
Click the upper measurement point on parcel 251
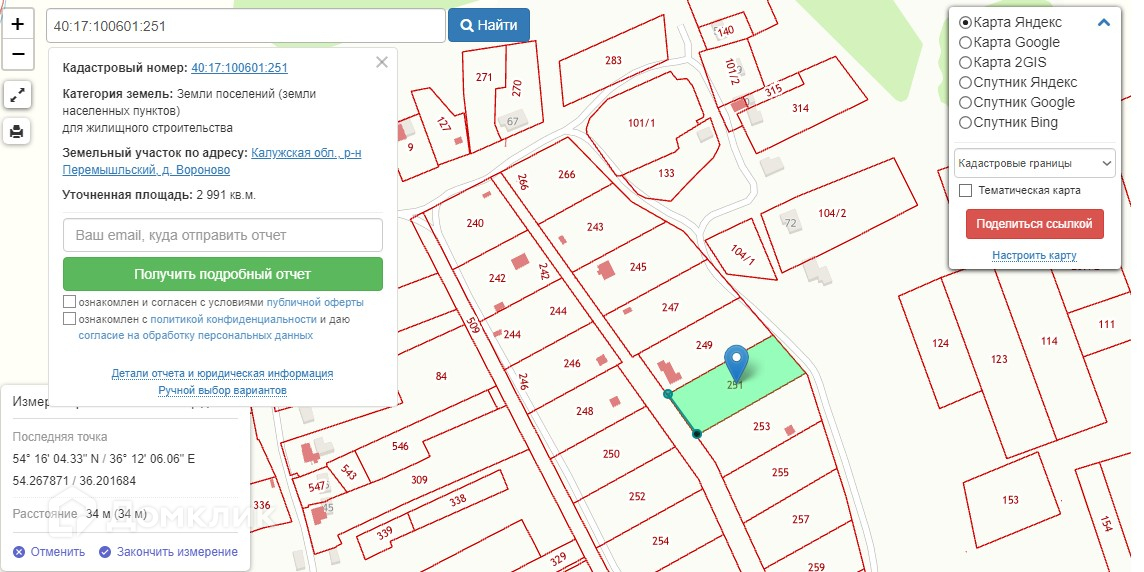tap(668, 394)
